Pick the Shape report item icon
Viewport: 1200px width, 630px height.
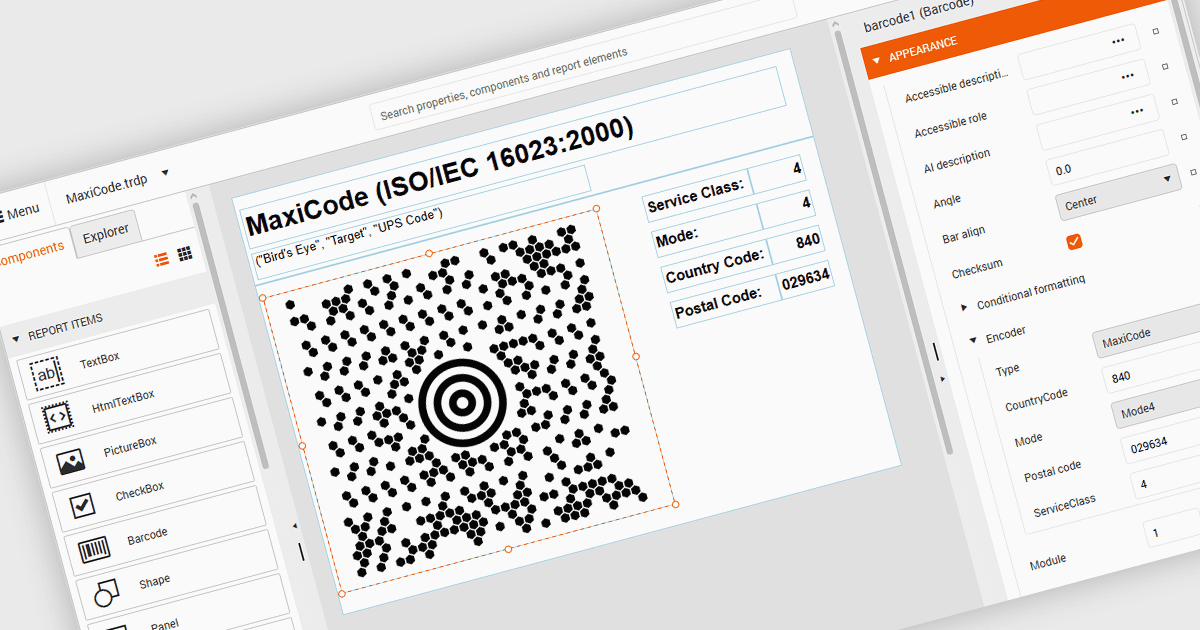105,594
